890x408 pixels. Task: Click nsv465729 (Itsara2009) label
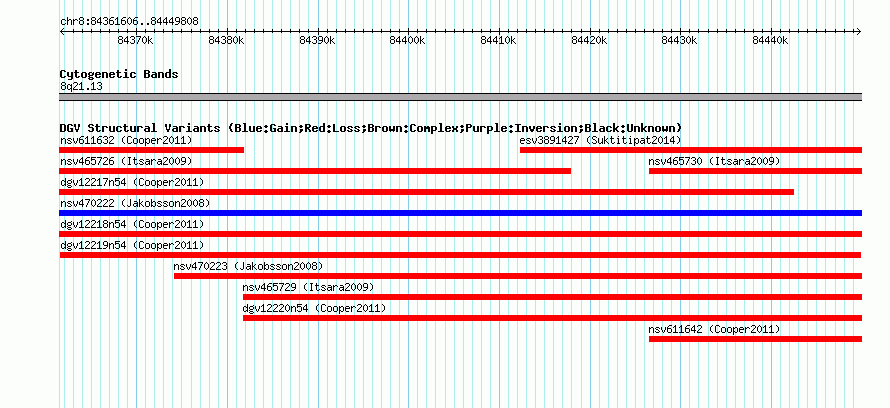tap(308, 287)
